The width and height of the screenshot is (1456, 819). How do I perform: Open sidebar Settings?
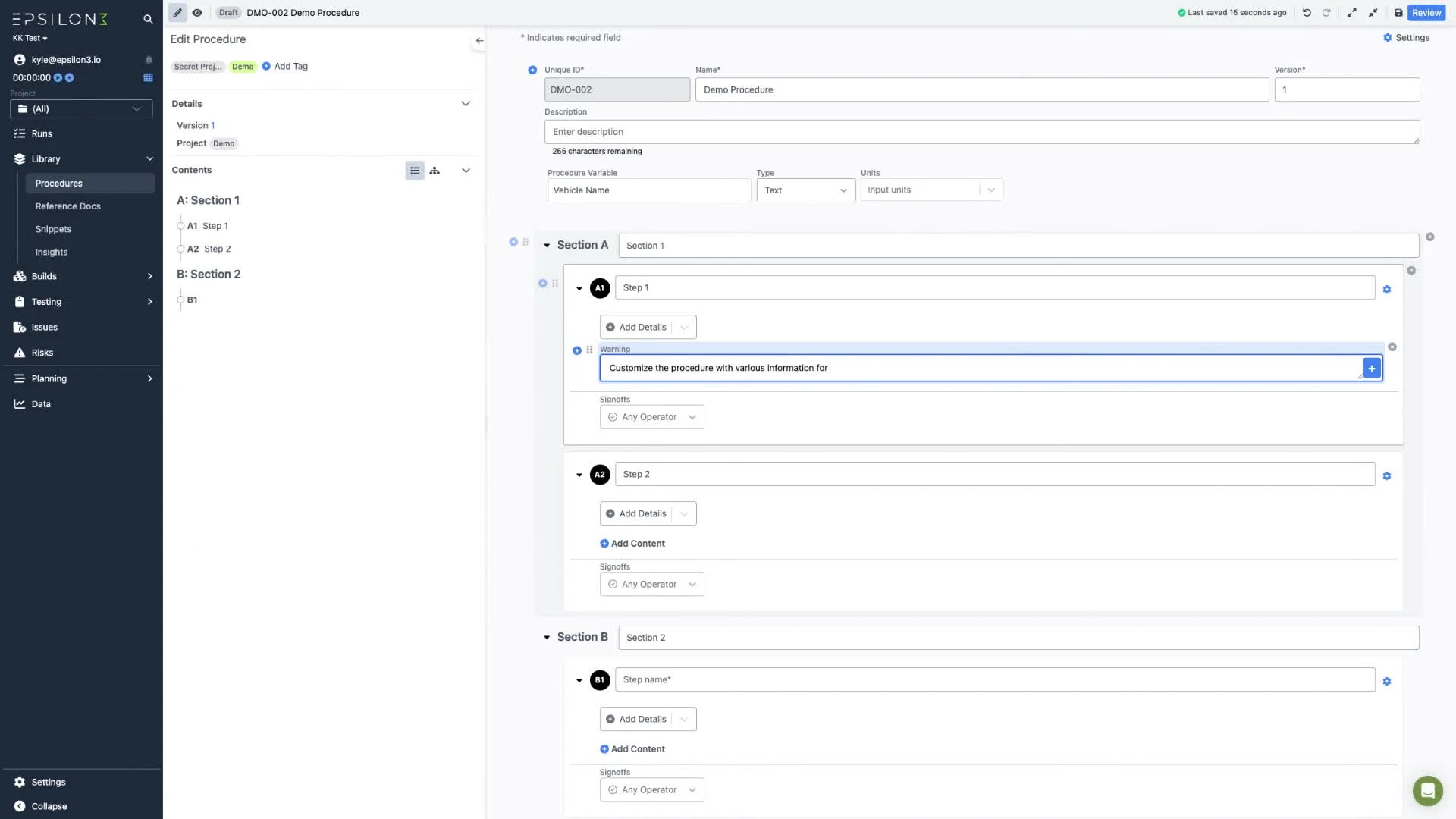coord(49,783)
